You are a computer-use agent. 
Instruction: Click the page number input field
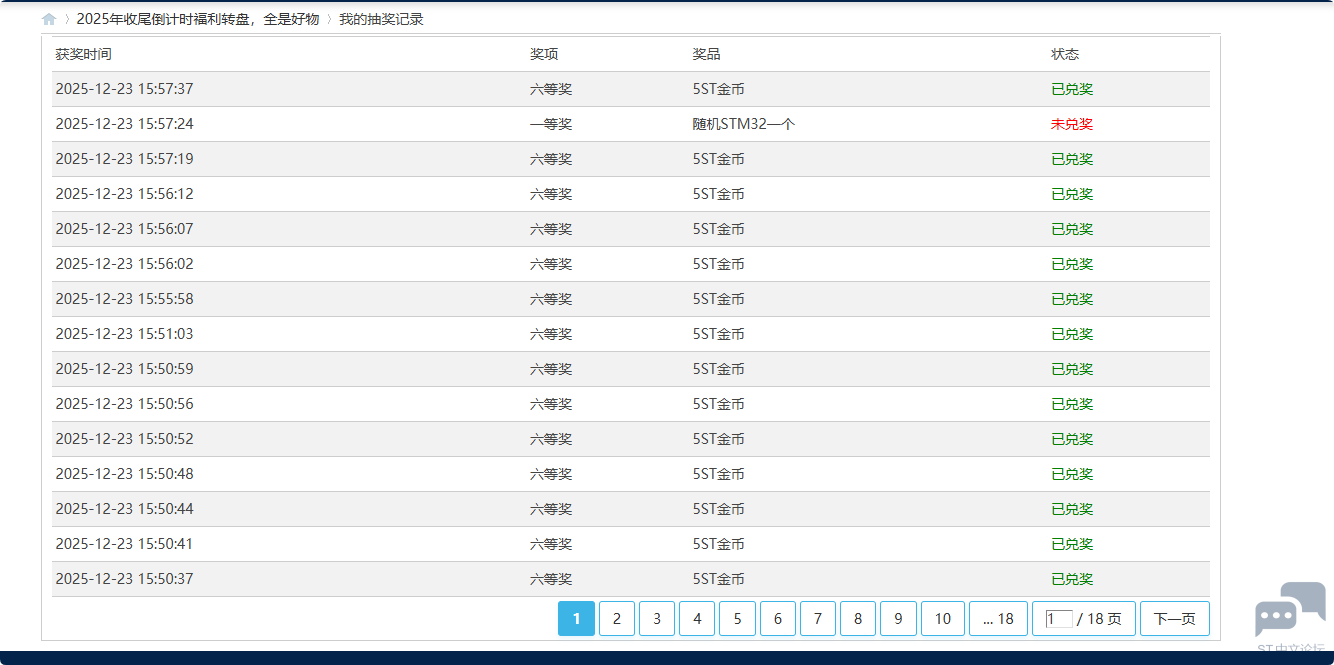[x=1059, y=618]
